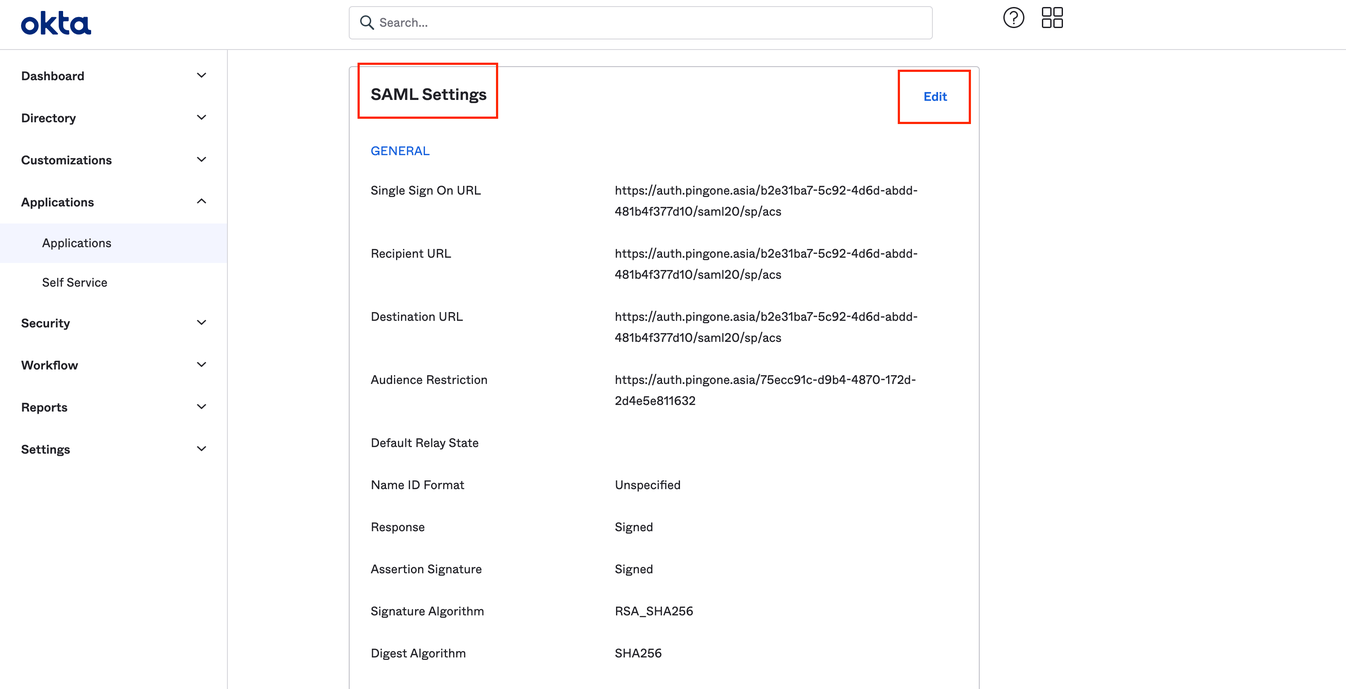Expand the Directory section chevron
Screen dimensions: 1346x689
[x=201, y=118]
